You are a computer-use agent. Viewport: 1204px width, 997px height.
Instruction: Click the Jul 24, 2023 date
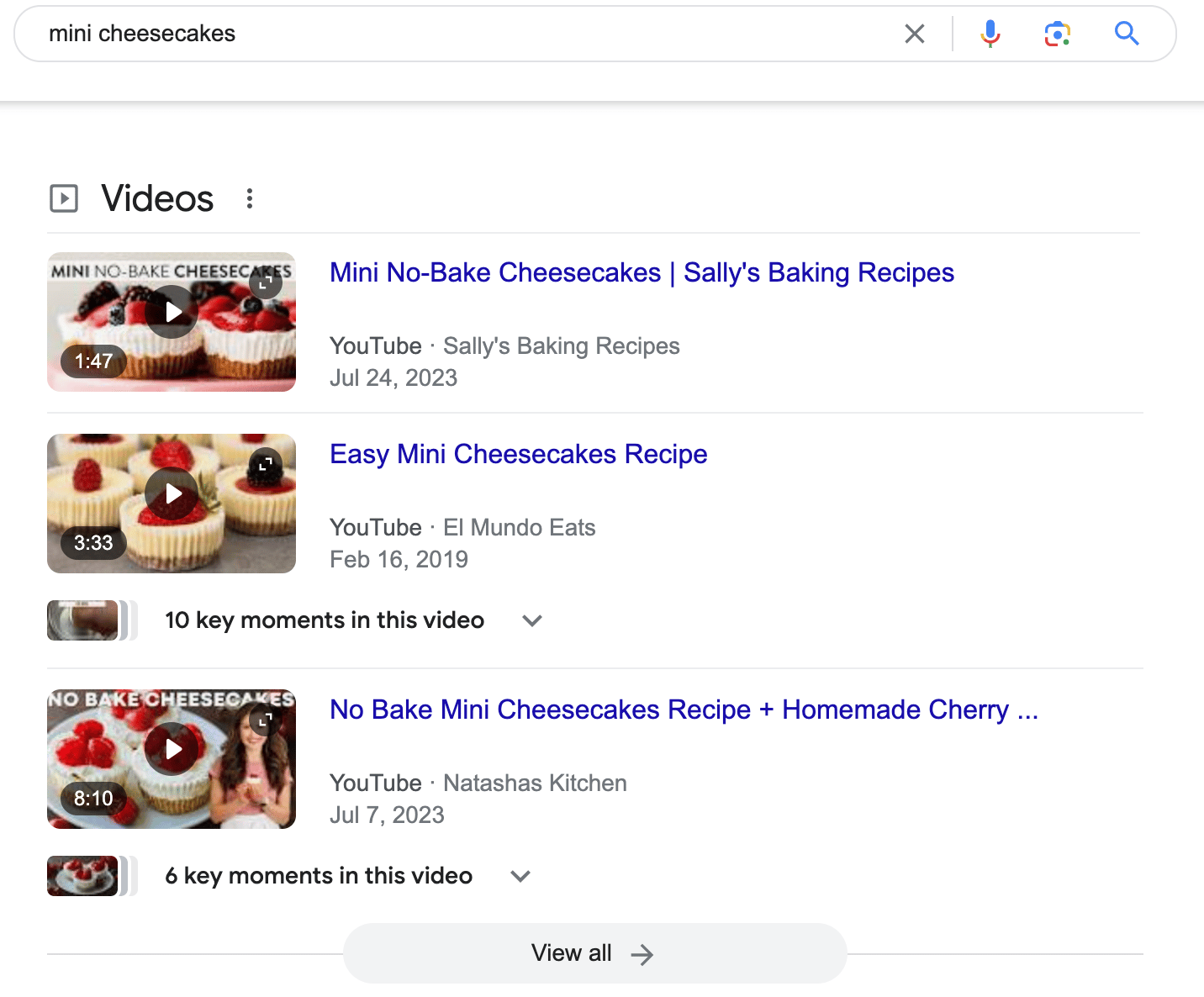click(x=393, y=378)
